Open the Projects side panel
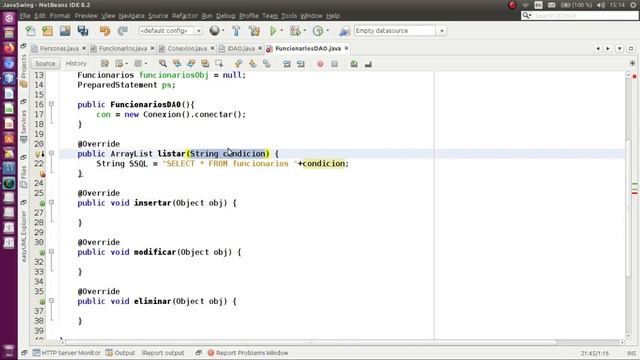 pyautogui.click(x=24, y=70)
